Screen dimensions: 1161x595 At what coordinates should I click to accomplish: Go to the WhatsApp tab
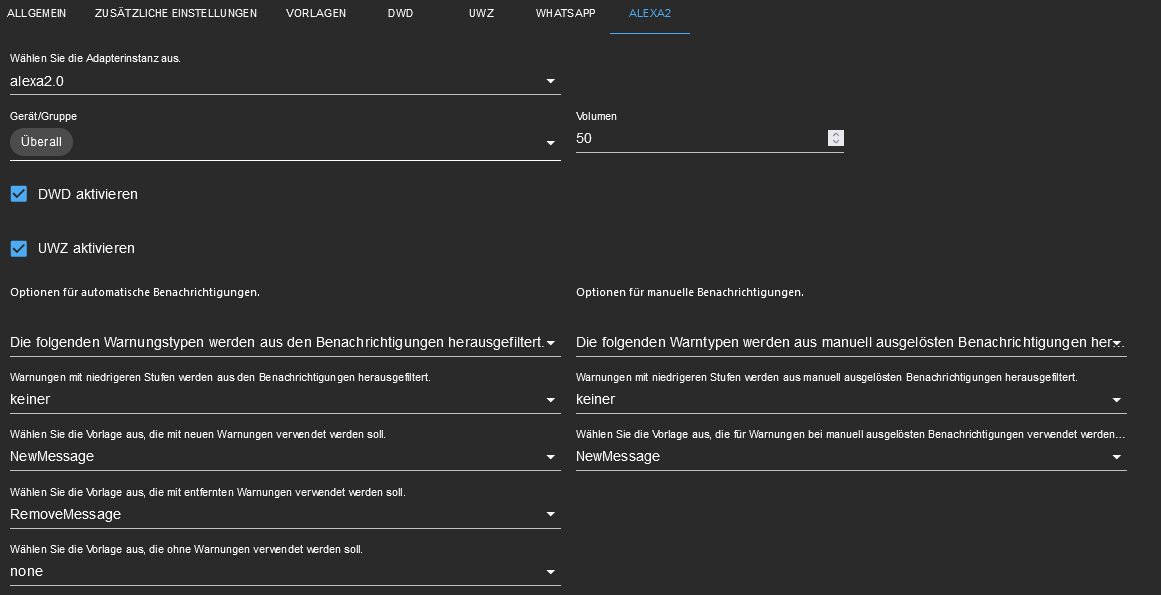[565, 13]
